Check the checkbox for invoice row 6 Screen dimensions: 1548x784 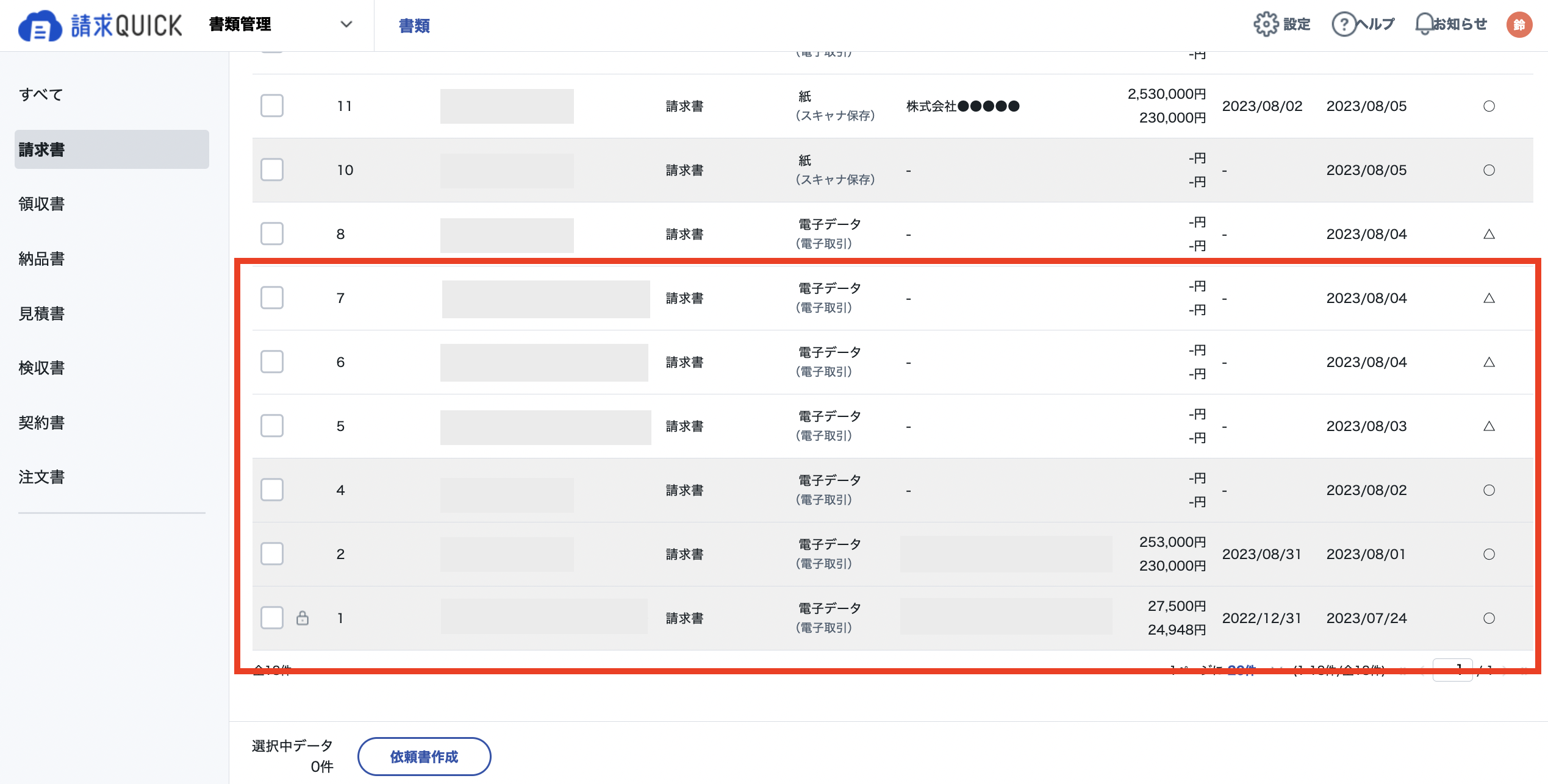[x=272, y=362]
